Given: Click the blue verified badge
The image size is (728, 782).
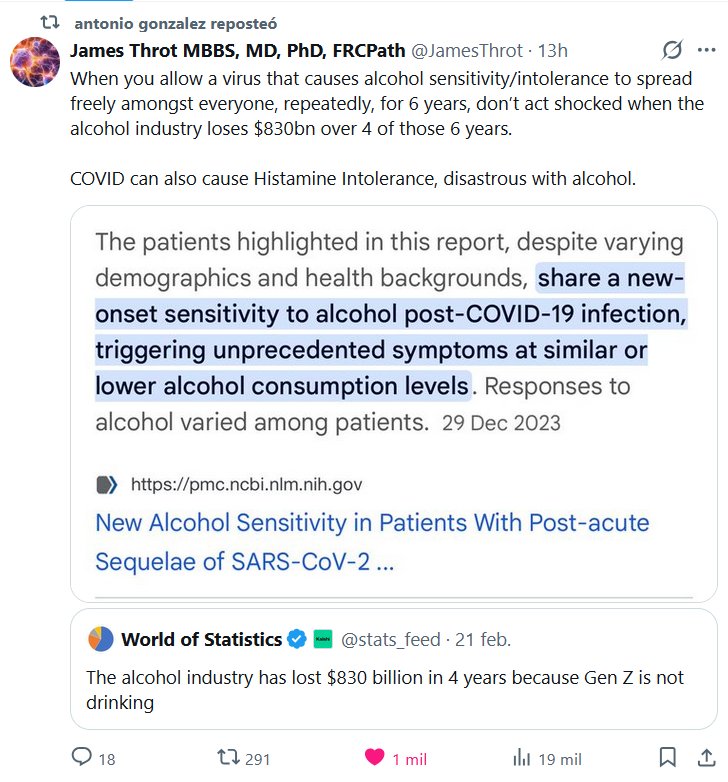Looking at the screenshot, I should [297, 639].
